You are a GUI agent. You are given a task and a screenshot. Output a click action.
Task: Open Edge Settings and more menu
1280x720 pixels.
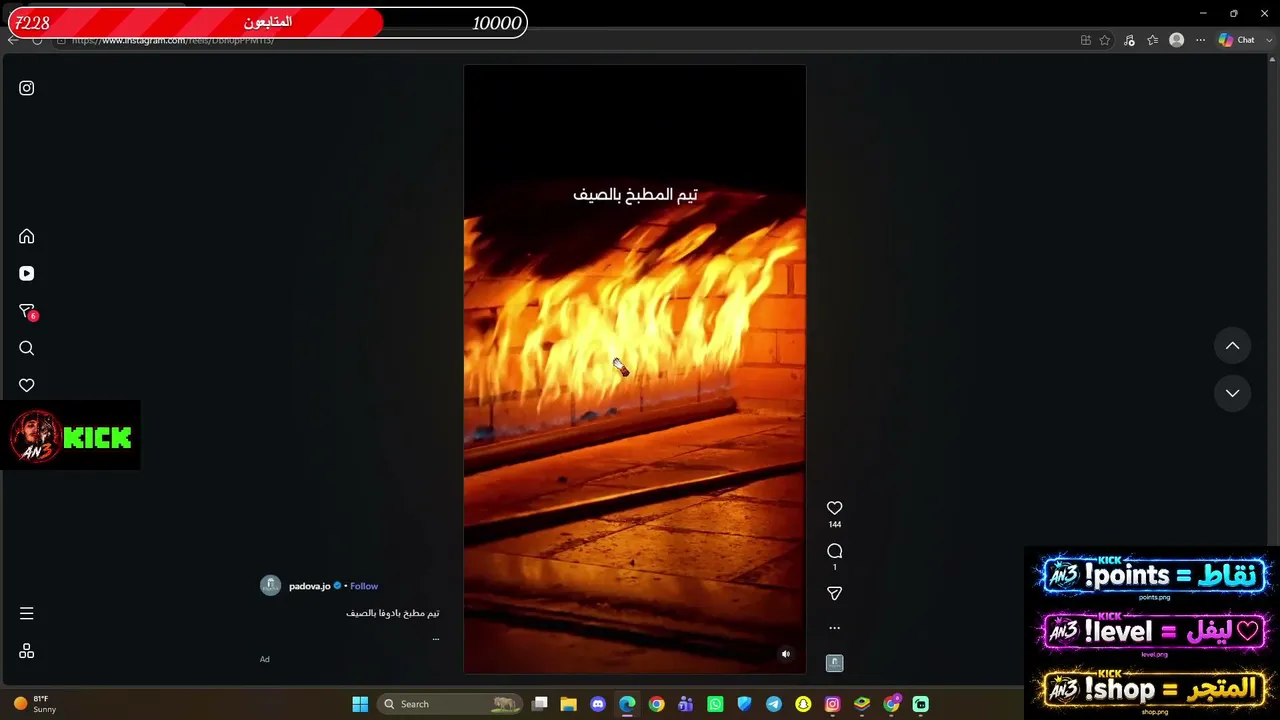[x=1201, y=40]
